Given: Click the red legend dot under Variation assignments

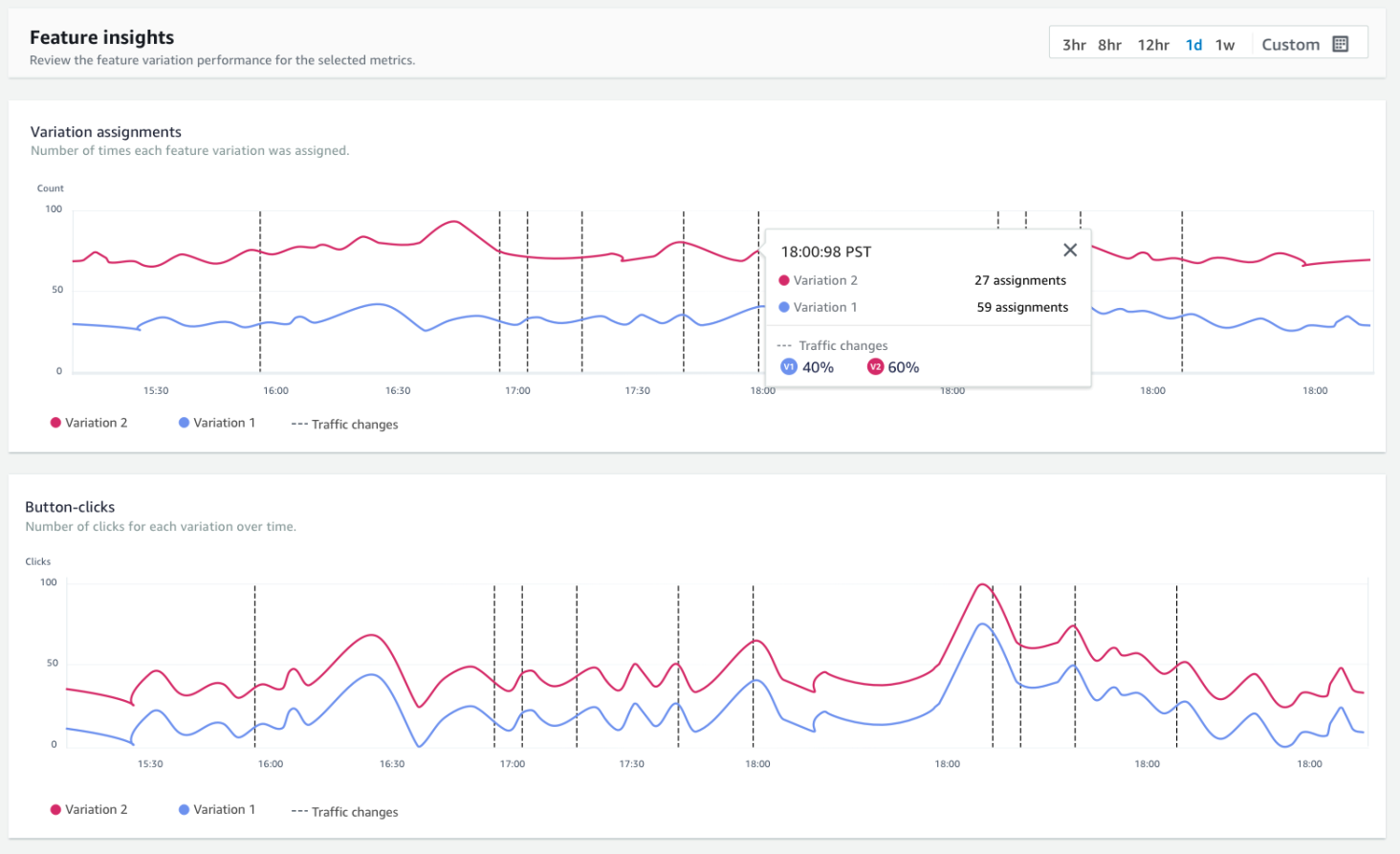Looking at the screenshot, I should [55, 422].
